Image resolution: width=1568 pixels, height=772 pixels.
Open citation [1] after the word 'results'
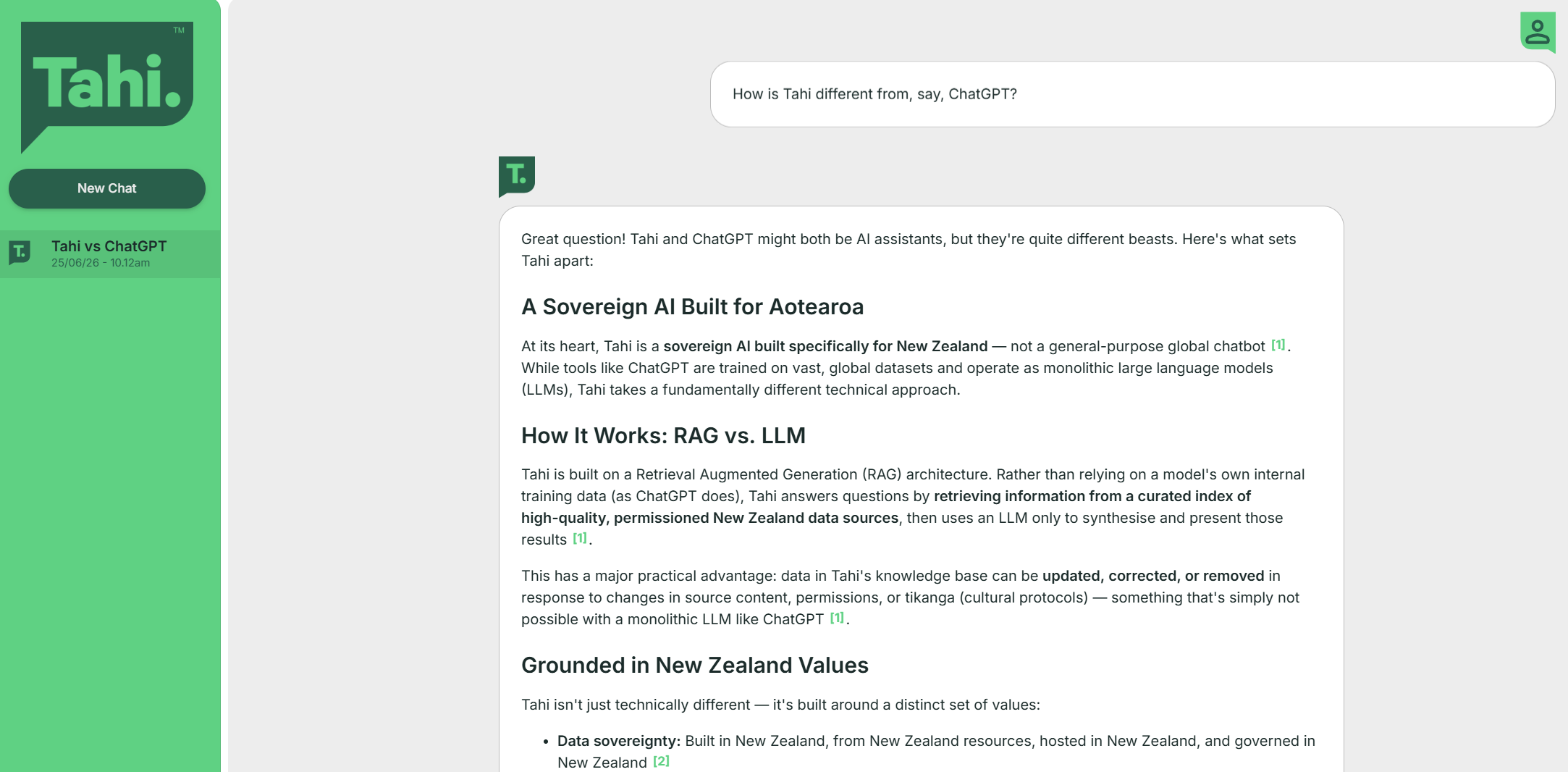click(x=580, y=538)
